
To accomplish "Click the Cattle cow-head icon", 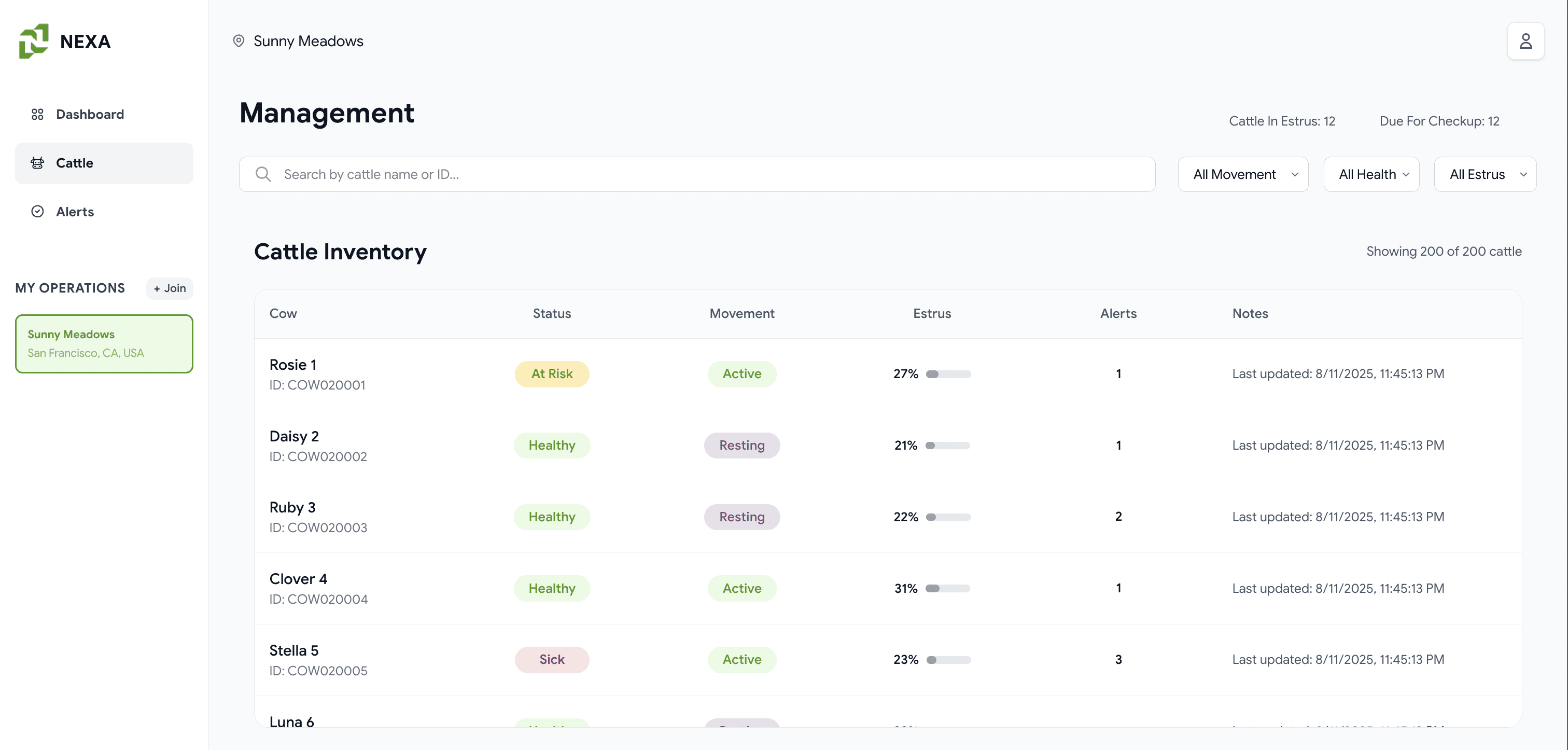I will (x=37, y=163).
